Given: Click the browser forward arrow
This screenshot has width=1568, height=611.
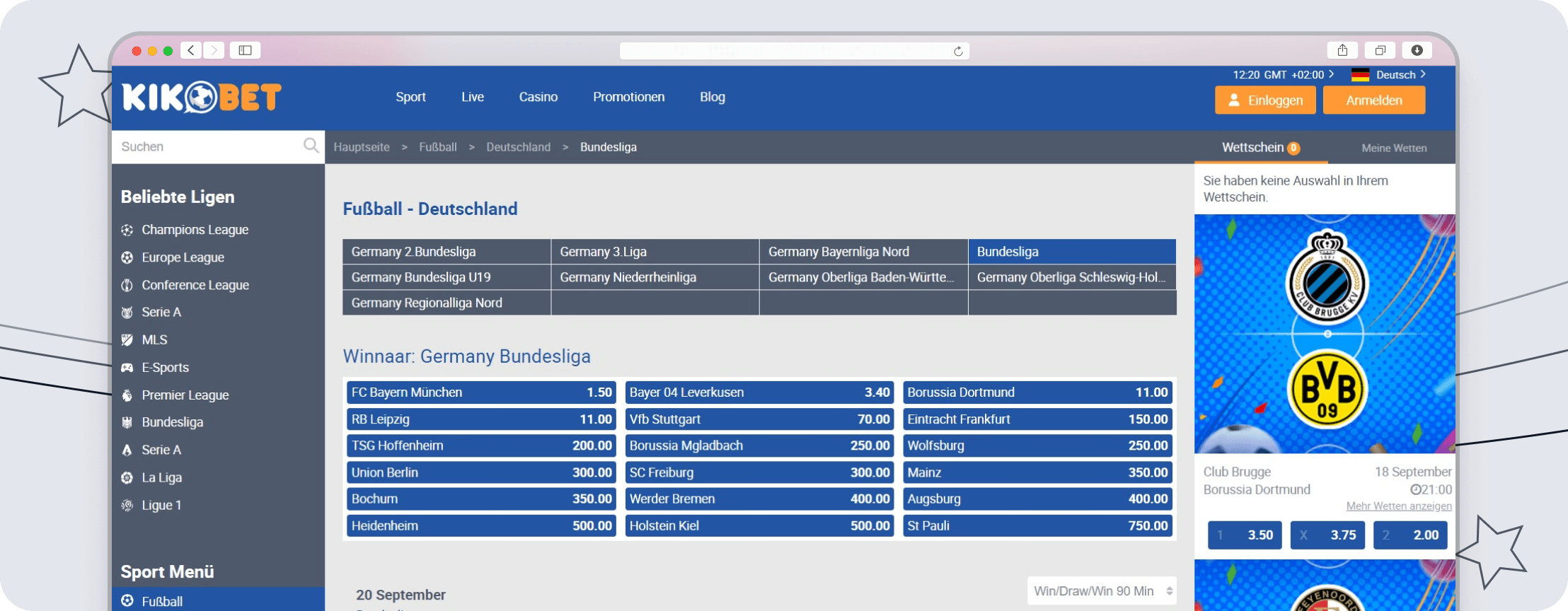Looking at the screenshot, I should point(214,50).
